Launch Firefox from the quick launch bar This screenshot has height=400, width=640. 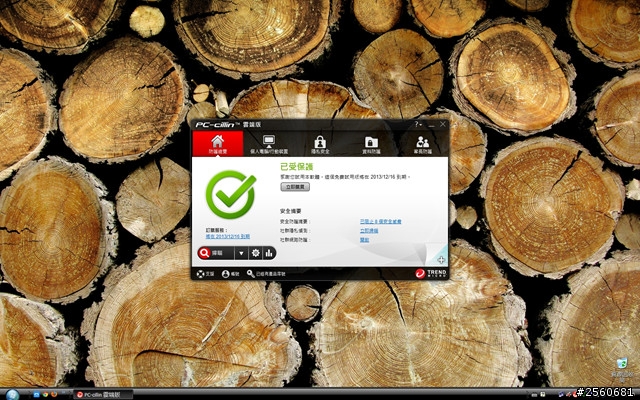pyautogui.click(x=54, y=394)
